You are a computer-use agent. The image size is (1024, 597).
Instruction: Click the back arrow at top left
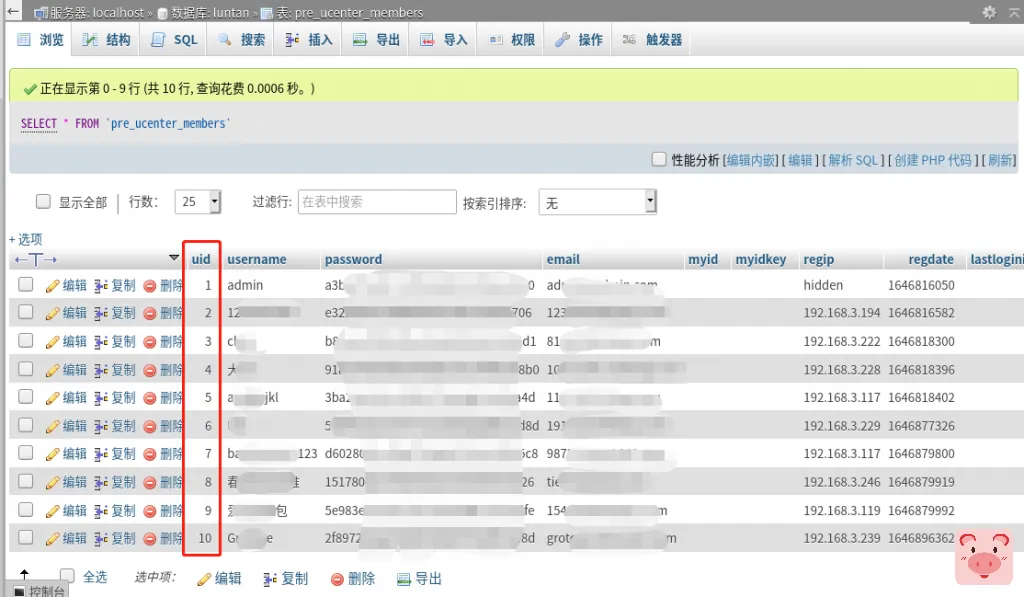click(x=12, y=11)
